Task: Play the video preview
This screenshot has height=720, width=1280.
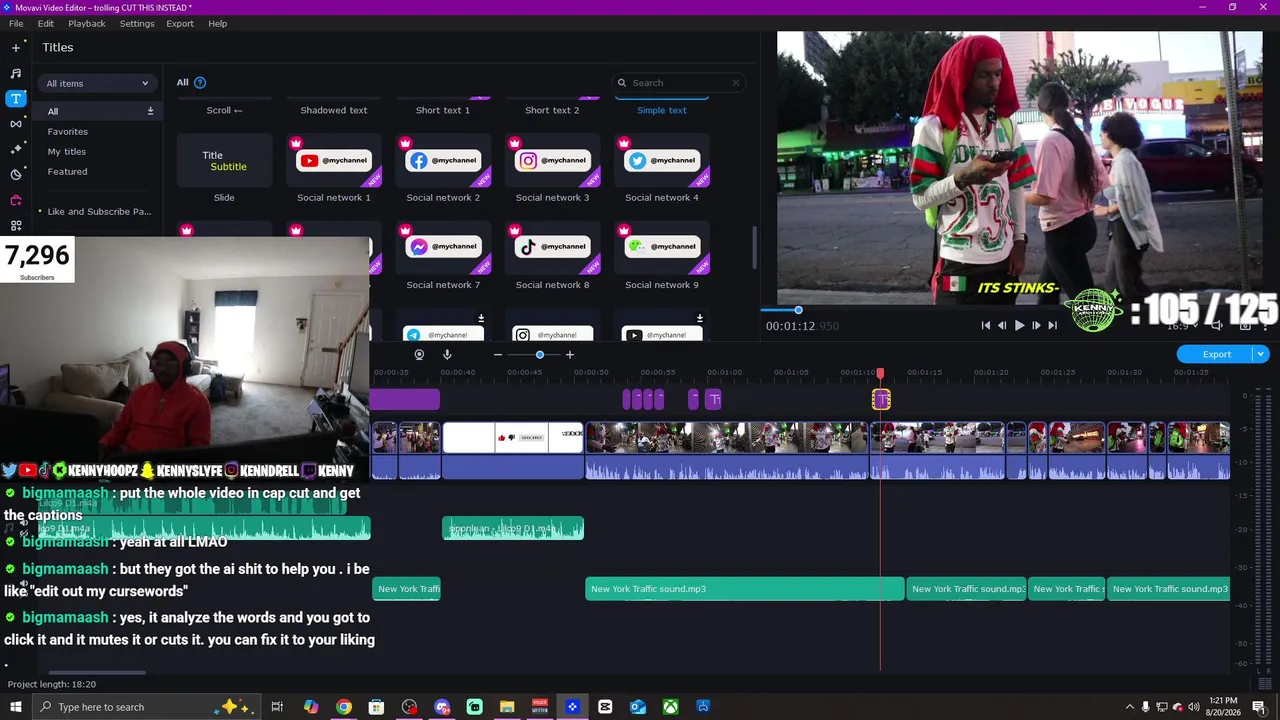Action: click(1019, 325)
